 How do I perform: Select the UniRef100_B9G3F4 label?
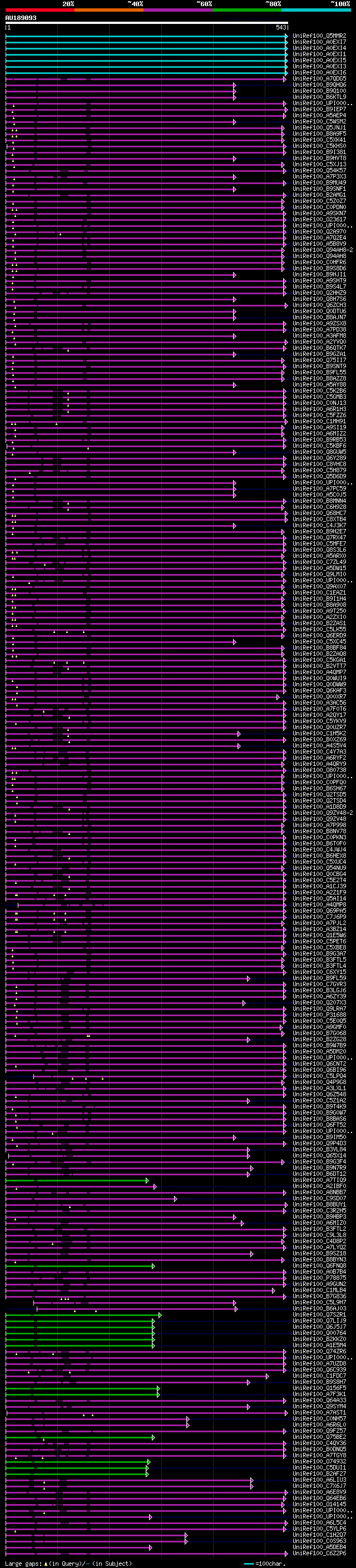[x=319, y=1161]
